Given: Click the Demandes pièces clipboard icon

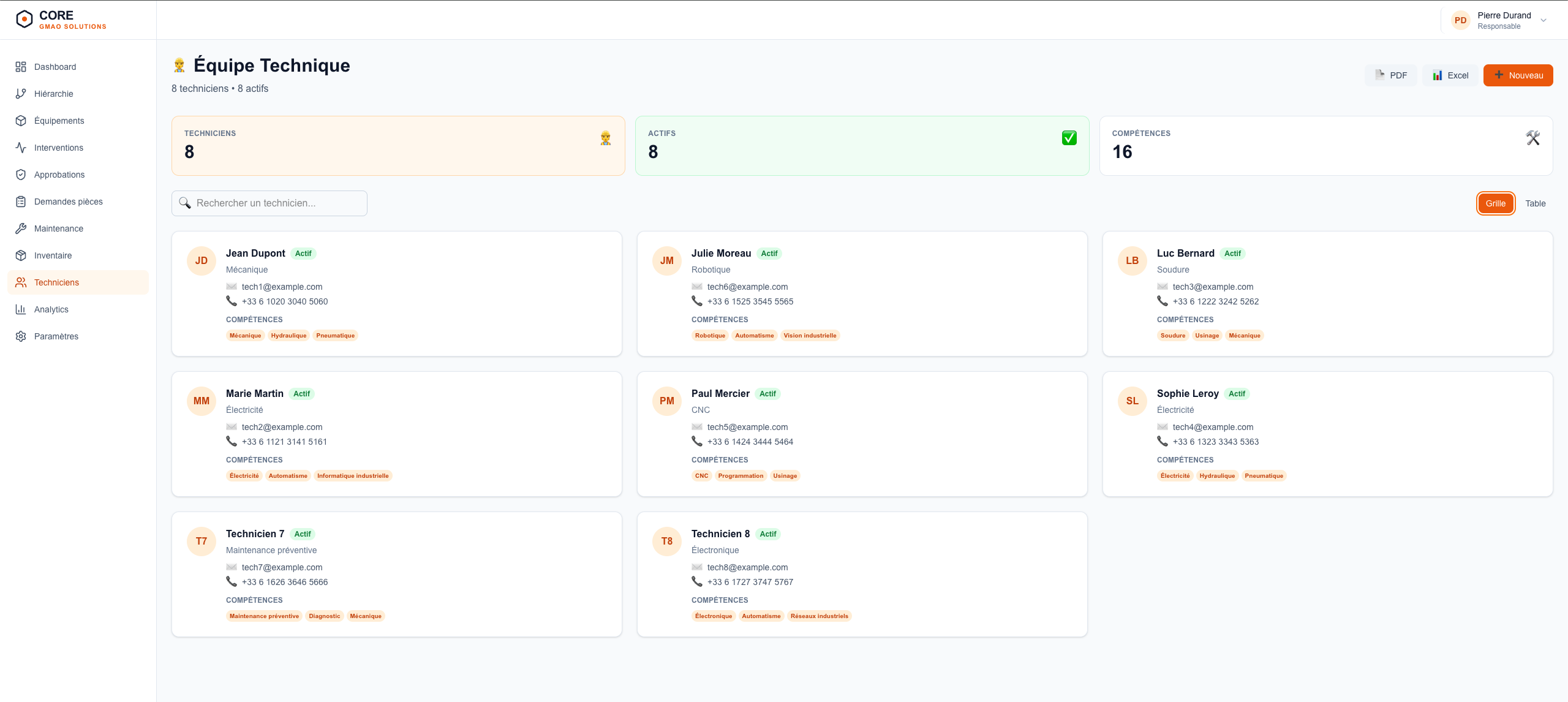Looking at the screenshot, I should (x=21, y=202).
